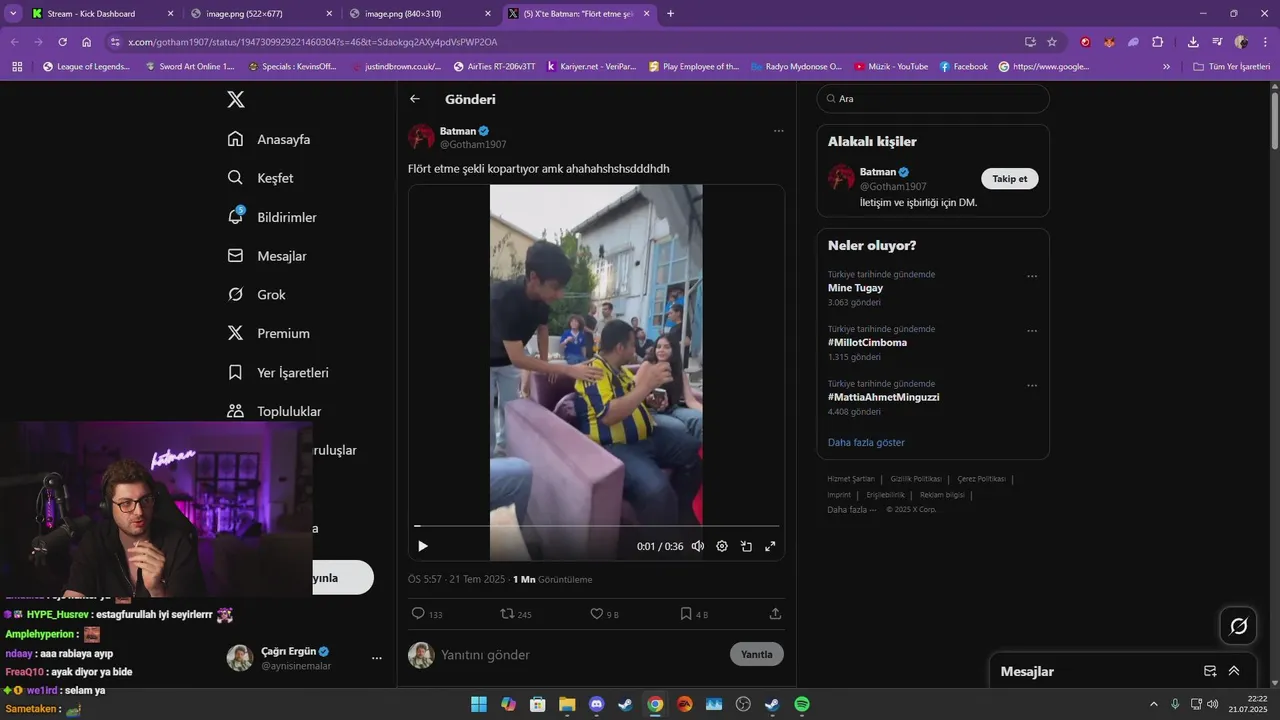Open the tab search dropdown
This screenshot has width=1280, height=720.
tap(13, 14)
